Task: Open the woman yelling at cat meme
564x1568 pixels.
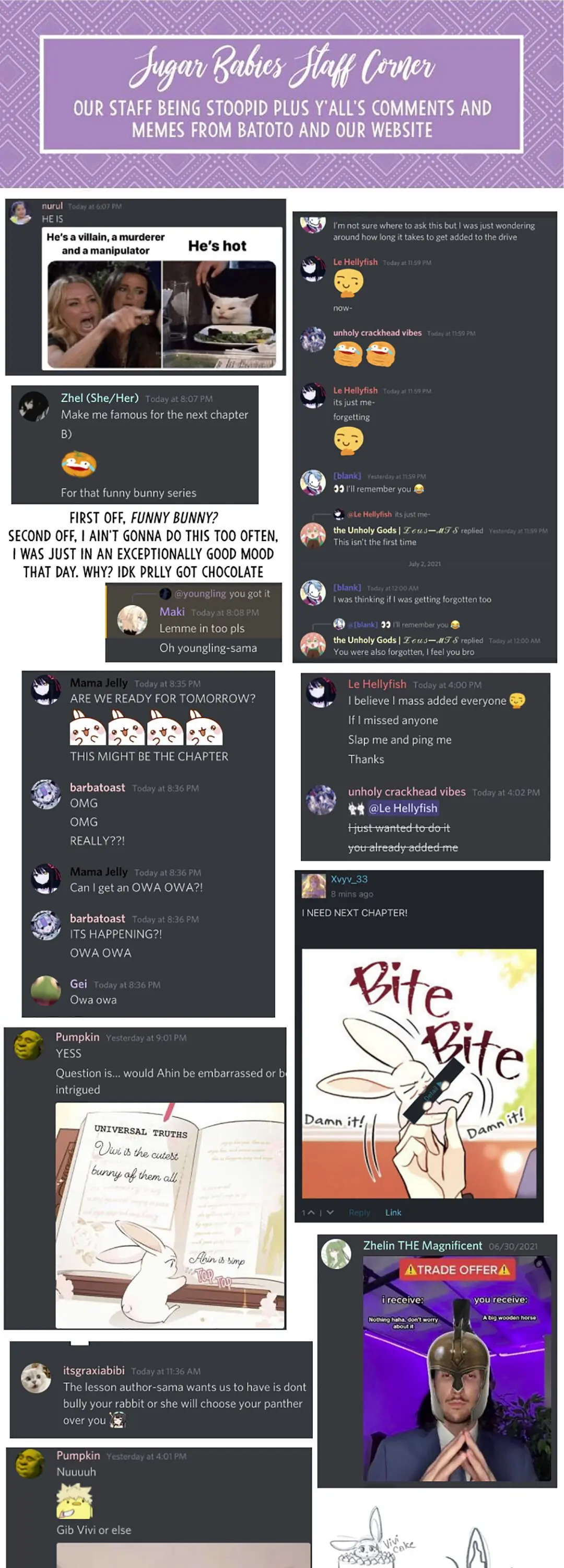Action: pos(162,298)
